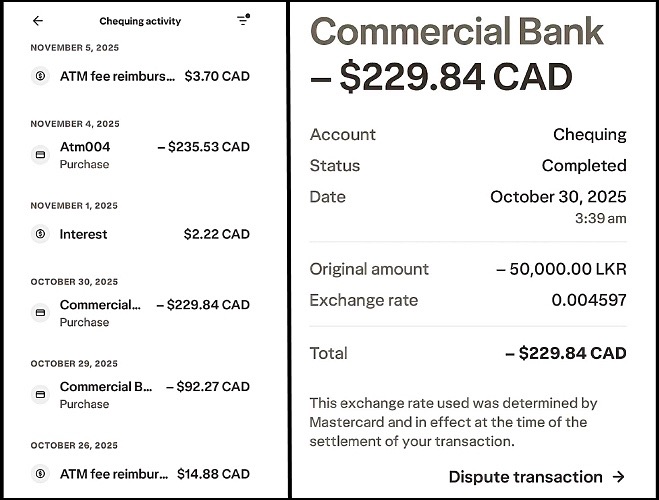Click card icon for October 29 purchase

pos(40,394)
